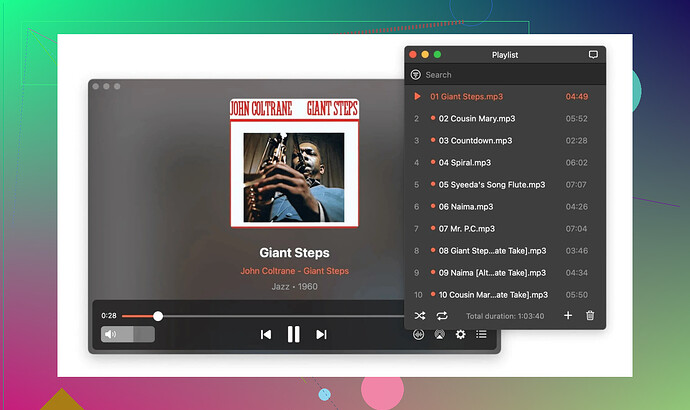Open the AirPlay icon in player
The image size is (690, 410).
(439, 335)
